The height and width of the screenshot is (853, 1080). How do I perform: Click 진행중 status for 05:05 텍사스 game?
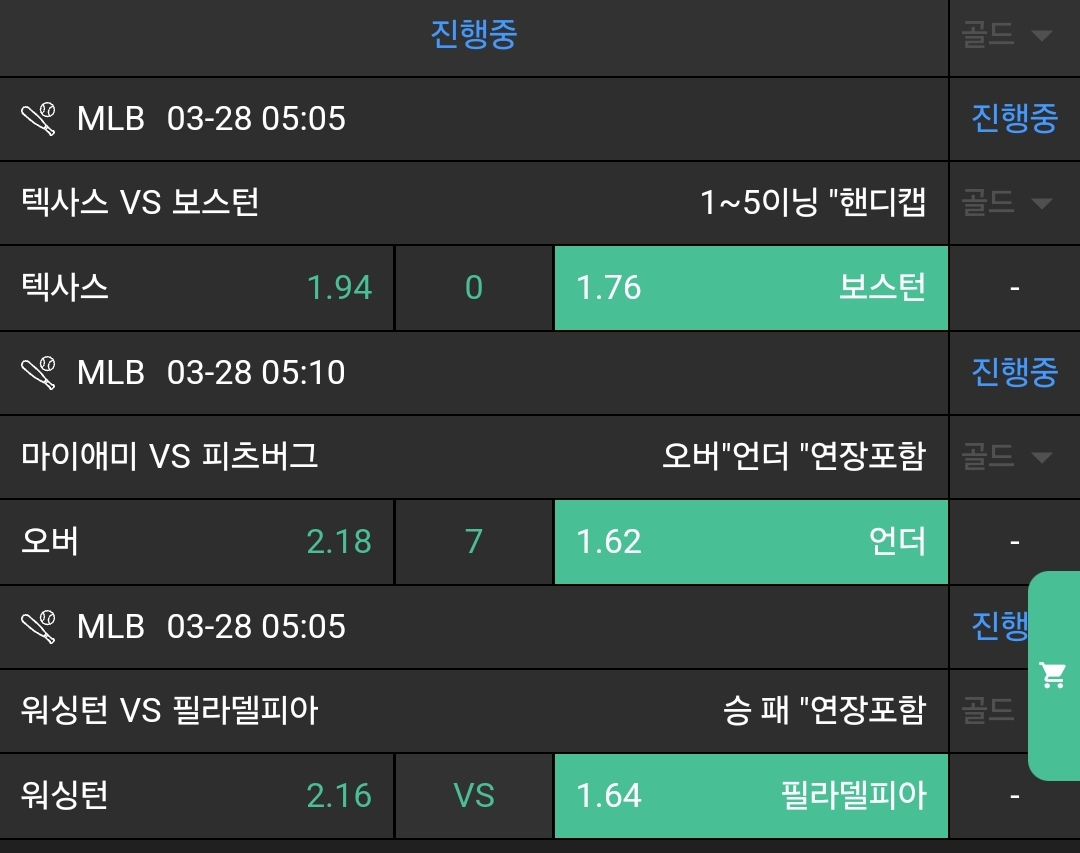(x=1014, y=119)
